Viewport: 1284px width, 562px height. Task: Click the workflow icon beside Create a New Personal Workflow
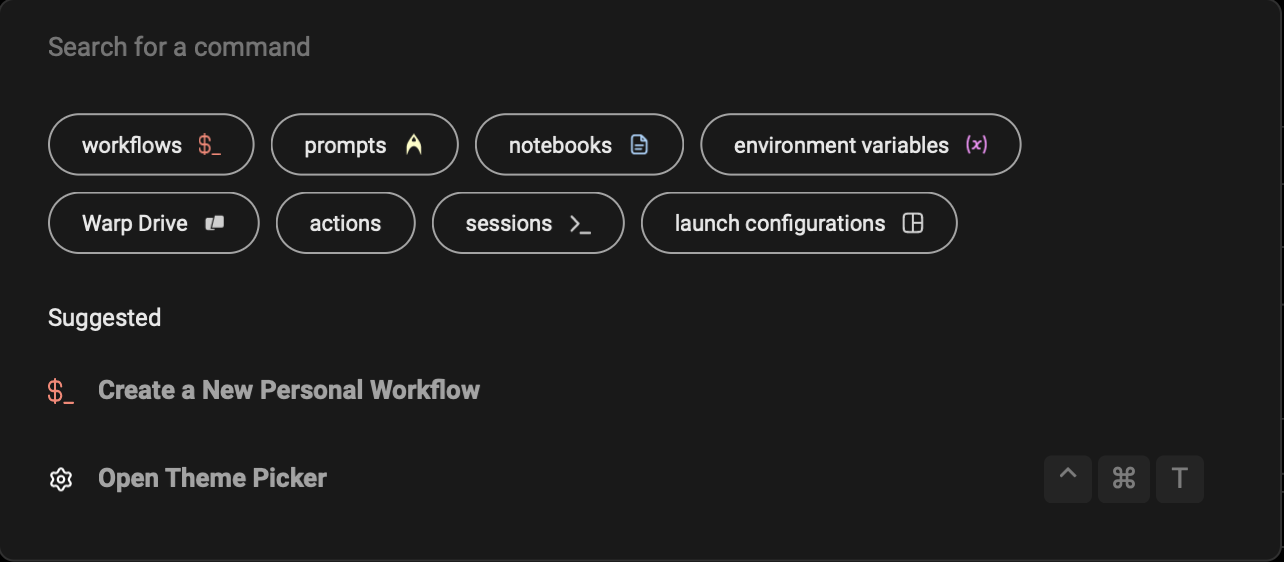click(61, 391)
